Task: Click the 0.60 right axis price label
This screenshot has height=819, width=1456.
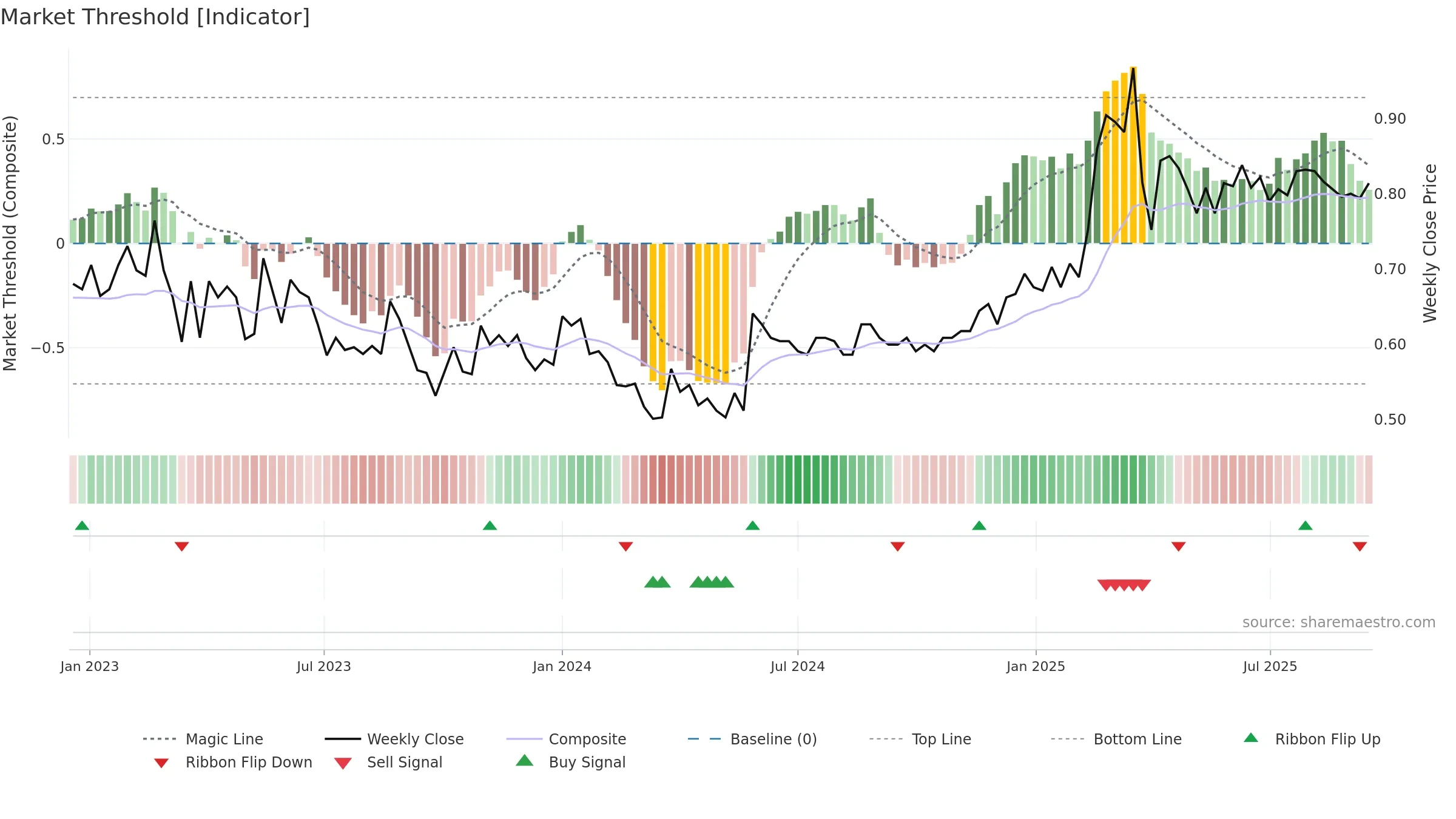Action: 1390,345
